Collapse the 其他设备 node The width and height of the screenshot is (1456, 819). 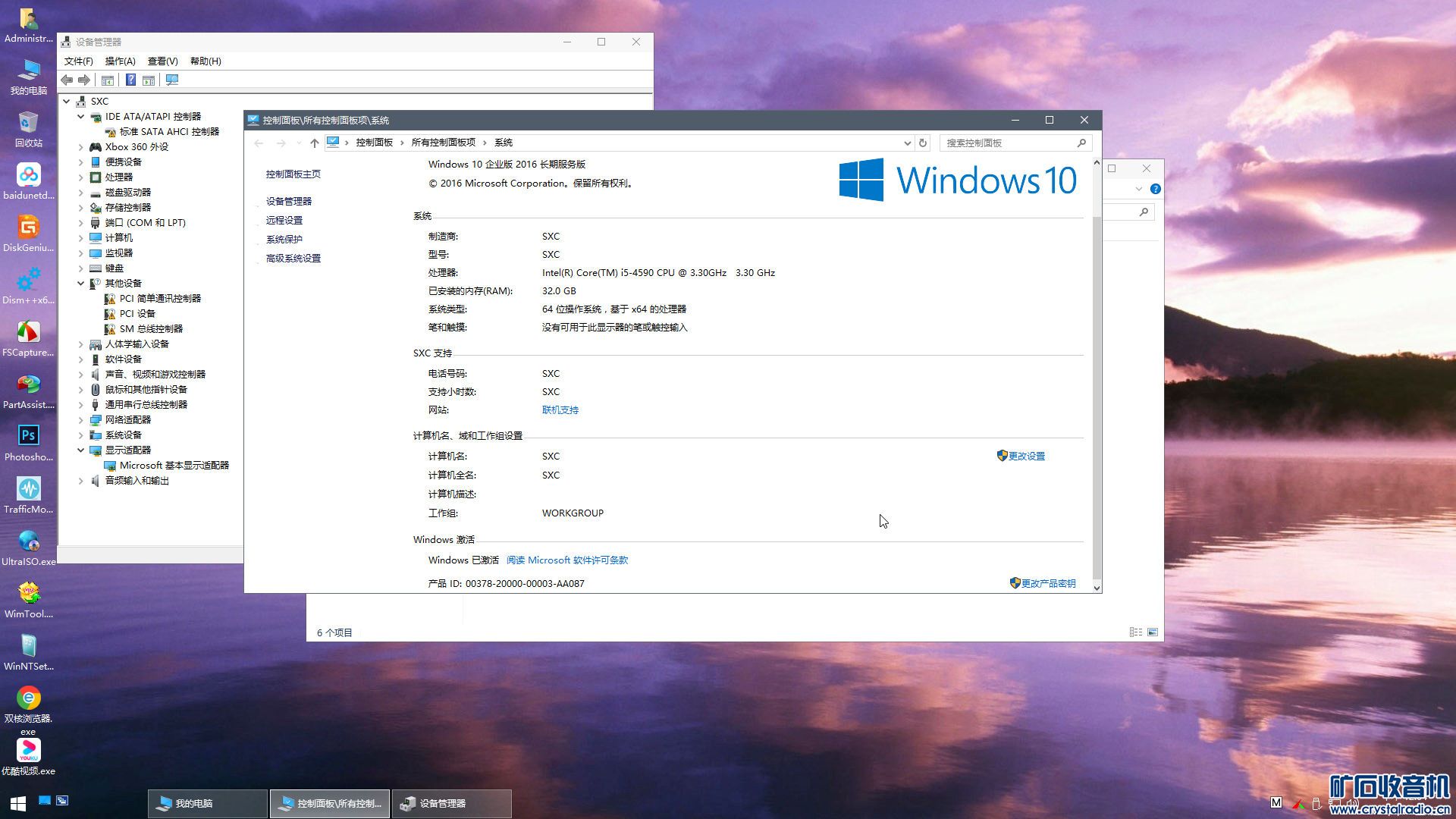(x=80, y=283)
